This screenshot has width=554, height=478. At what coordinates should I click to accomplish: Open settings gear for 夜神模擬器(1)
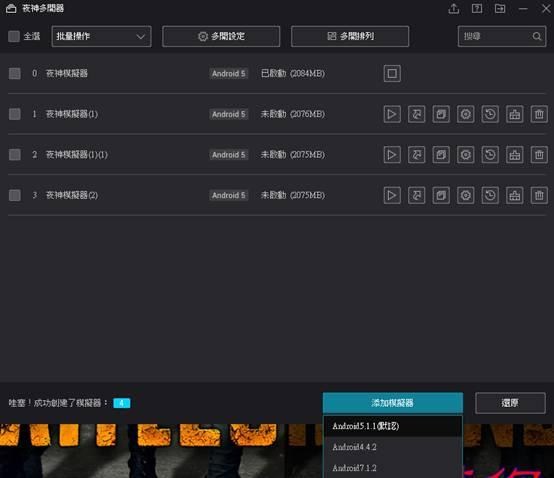465,114
